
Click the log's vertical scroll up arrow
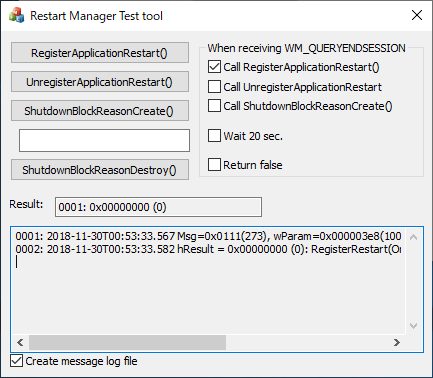pyautogui.click(x=413, y=237)
